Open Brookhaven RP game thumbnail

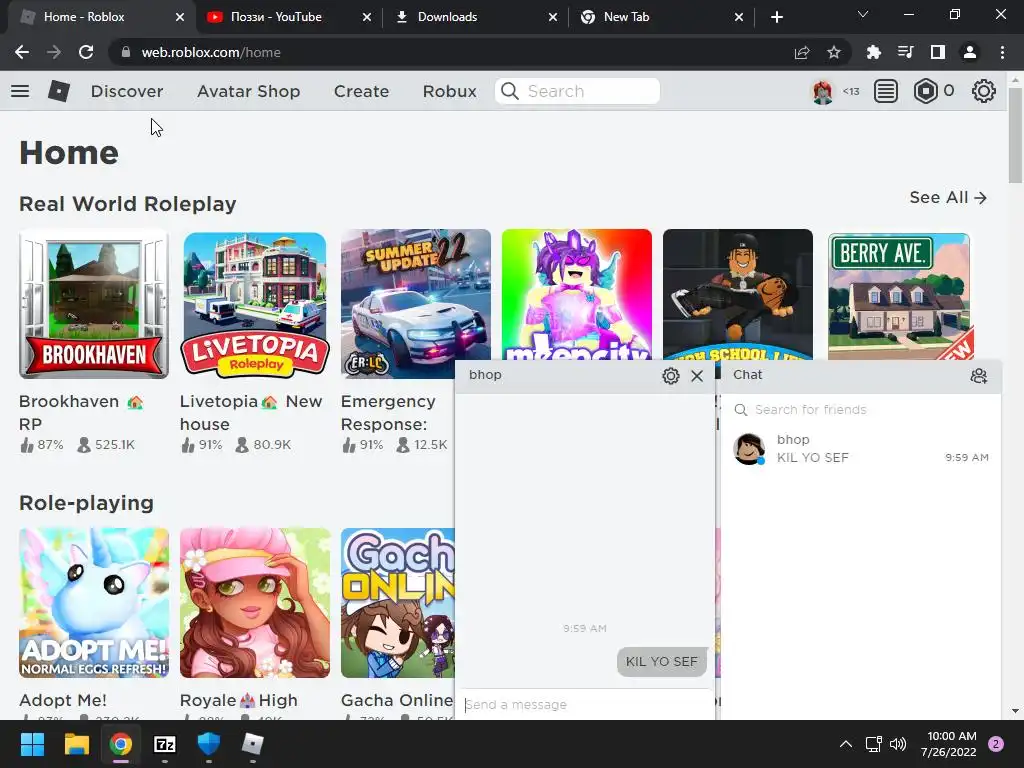(x=94, y=304)
